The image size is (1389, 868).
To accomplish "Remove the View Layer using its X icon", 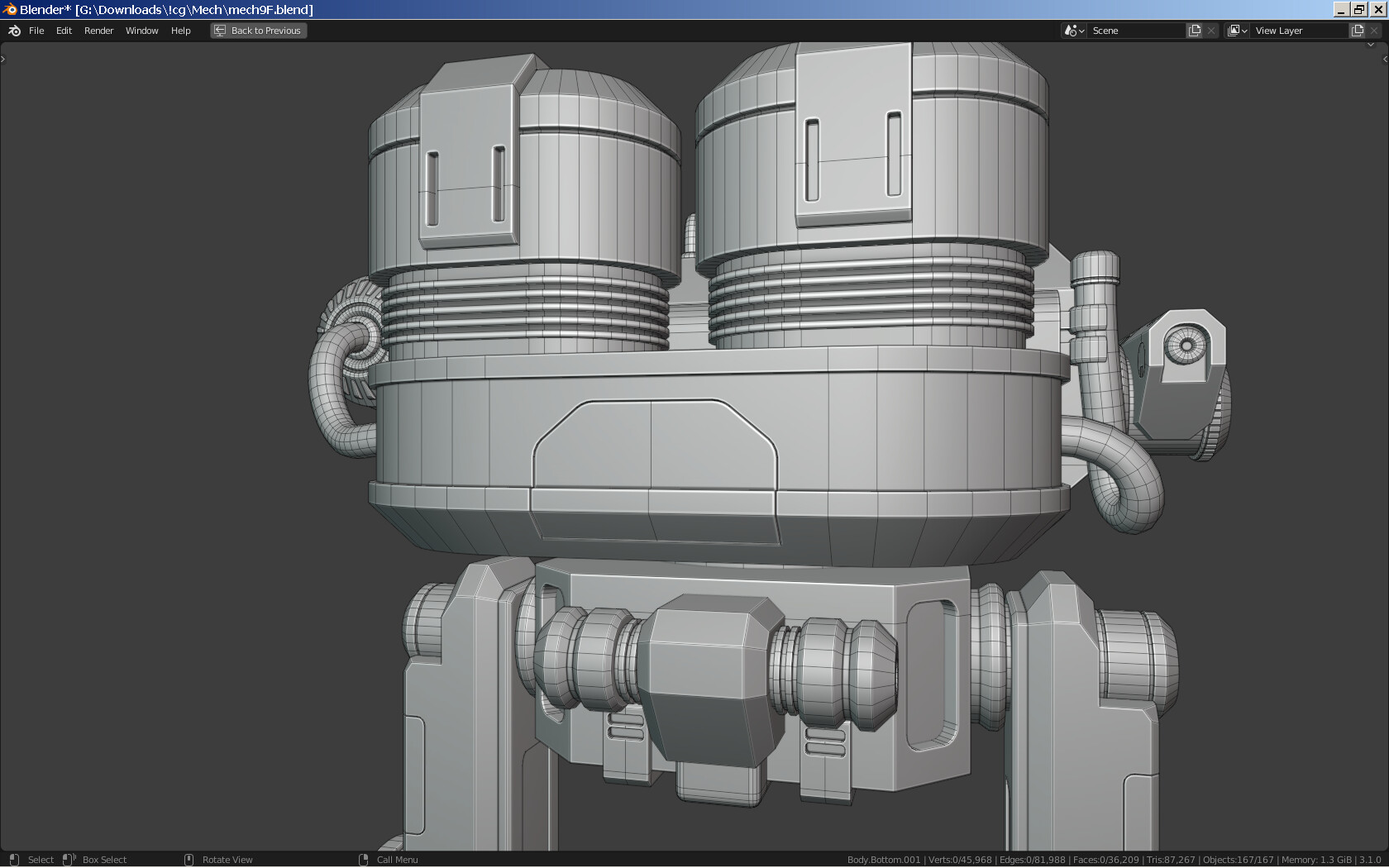I will [x=1373, y=30].
